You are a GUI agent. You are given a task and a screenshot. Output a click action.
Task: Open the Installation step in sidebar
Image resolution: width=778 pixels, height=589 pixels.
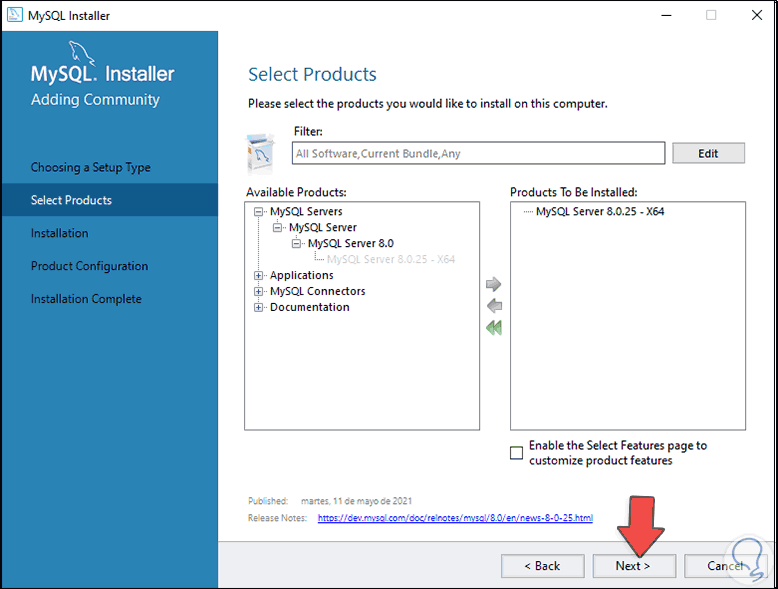[60, 233]
